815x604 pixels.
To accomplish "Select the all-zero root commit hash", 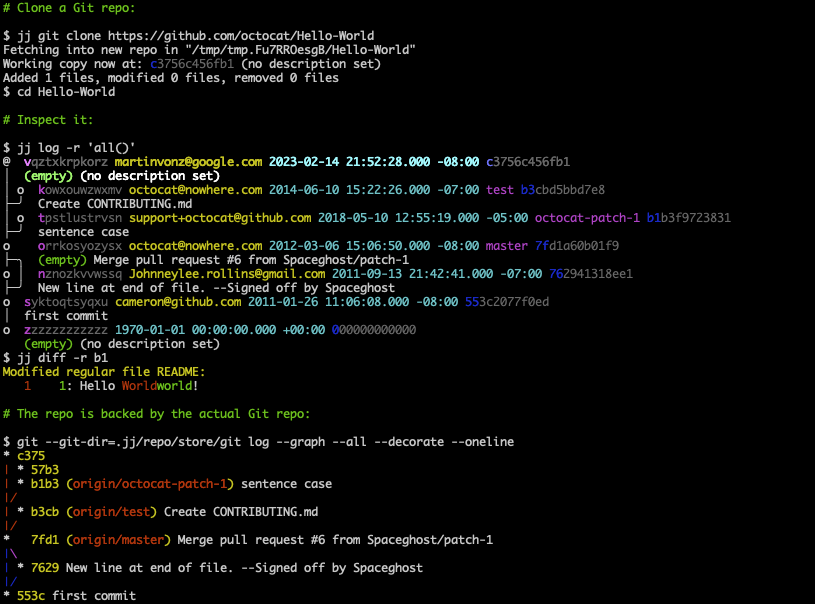I will pos(374,331).
